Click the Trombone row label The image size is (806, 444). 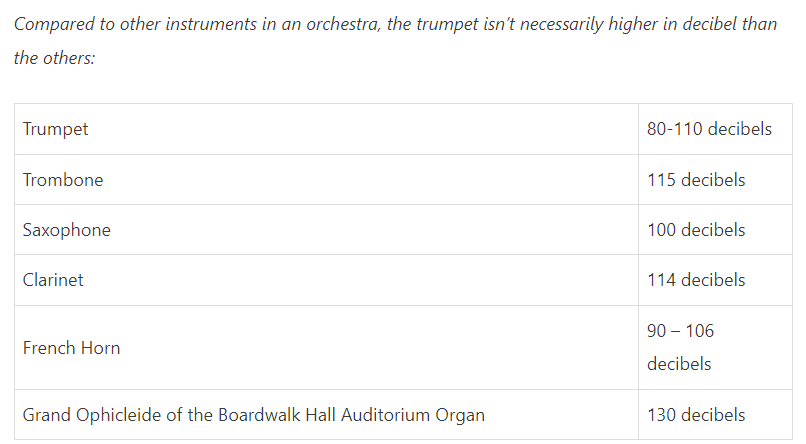coord(63,180)
